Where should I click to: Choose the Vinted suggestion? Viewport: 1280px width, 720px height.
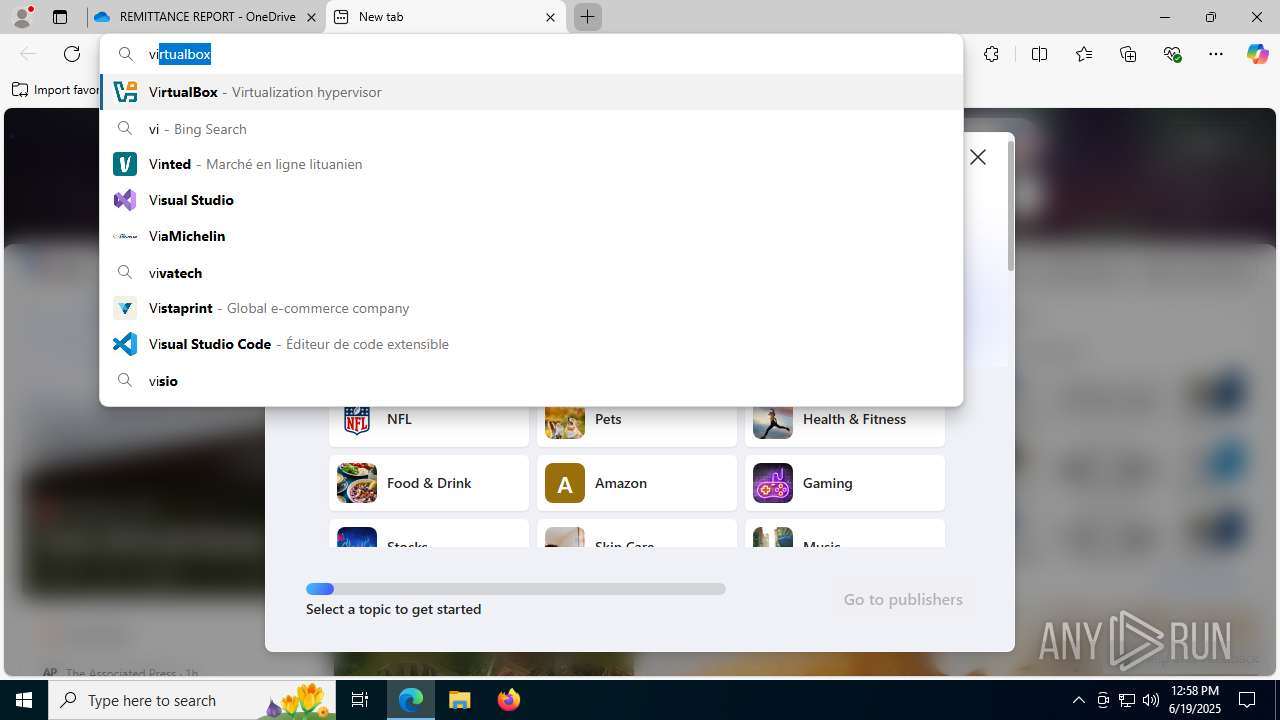click(x=532, y=164)
